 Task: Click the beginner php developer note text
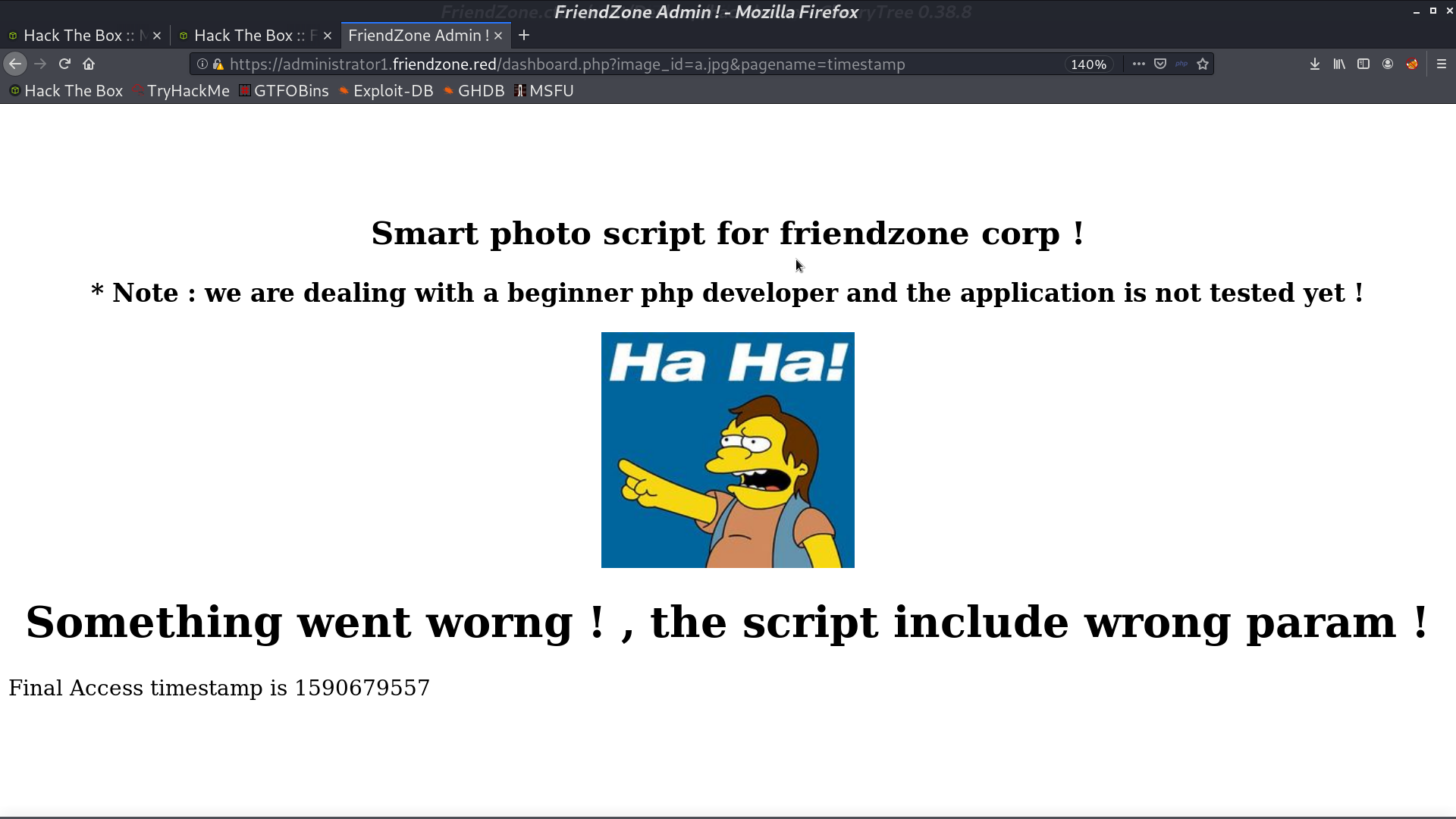point(727,293)
